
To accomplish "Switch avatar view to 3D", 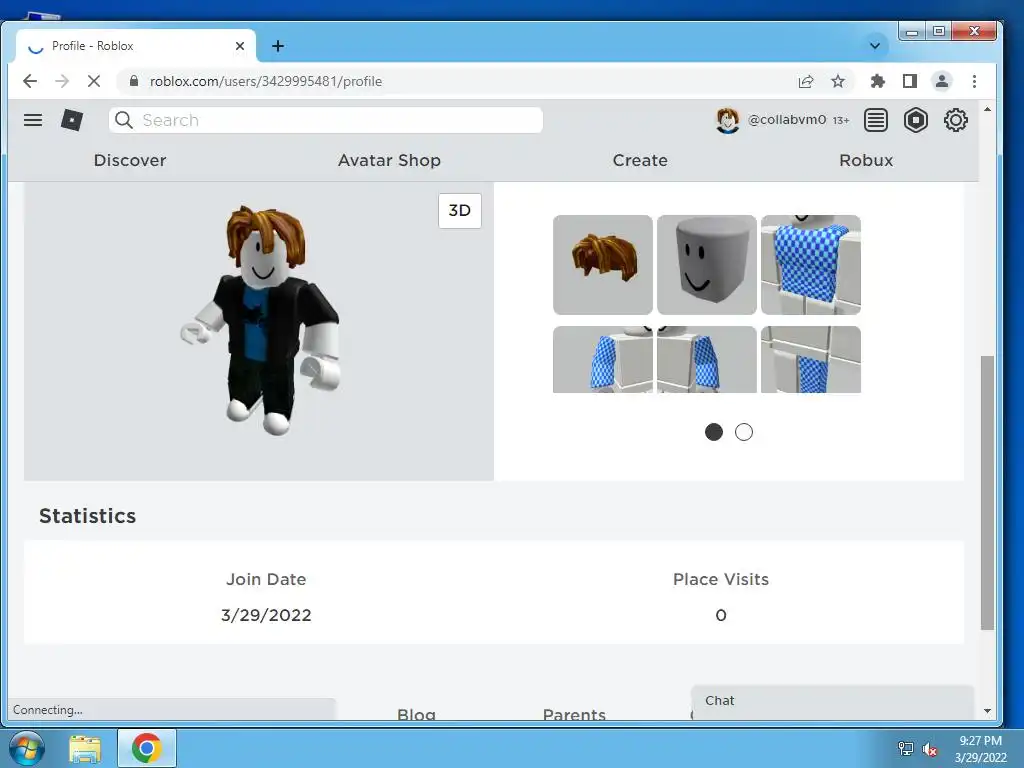I will click(x=460, y=210).
